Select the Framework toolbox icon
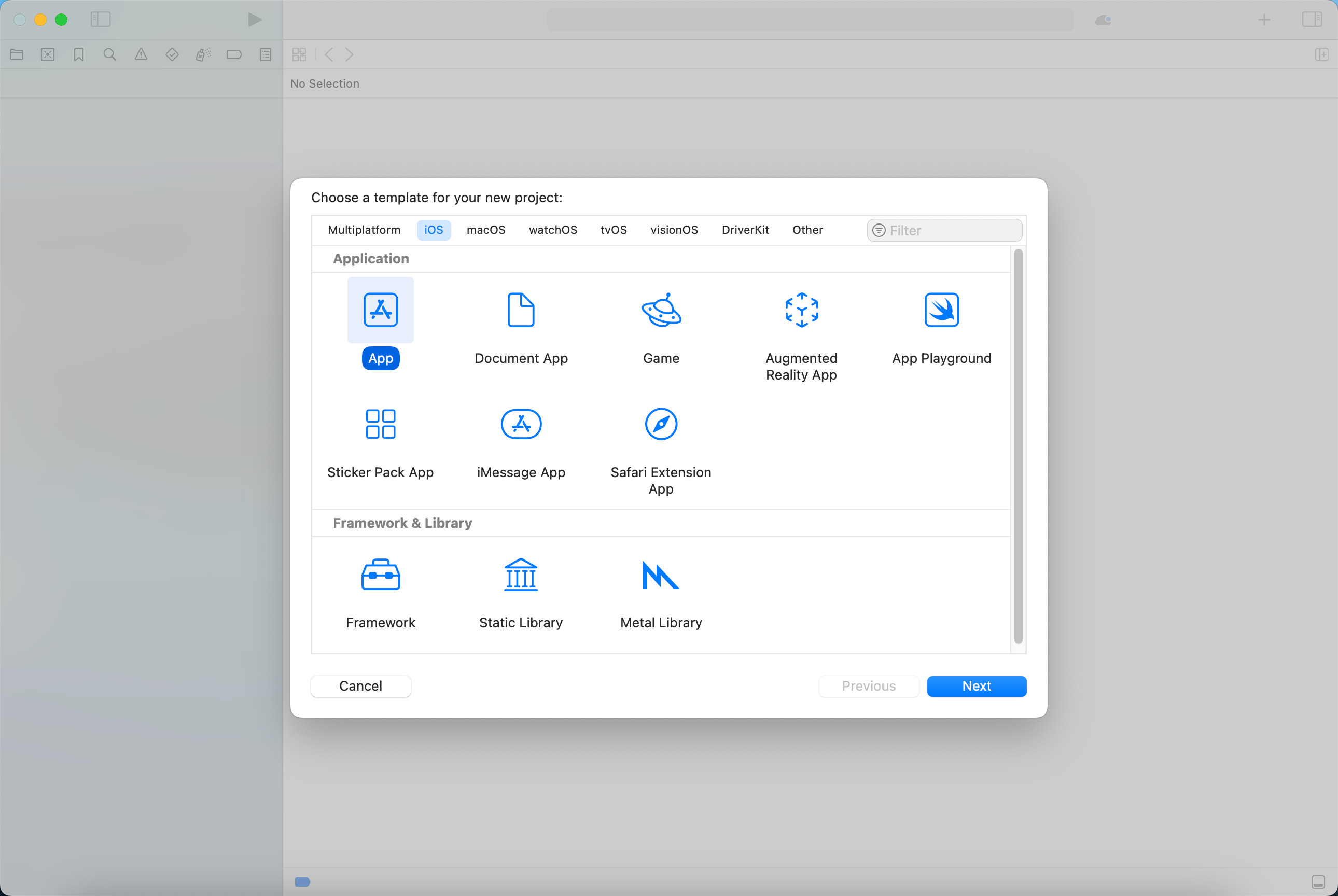Screen dimensions: 1338x896 380,575
